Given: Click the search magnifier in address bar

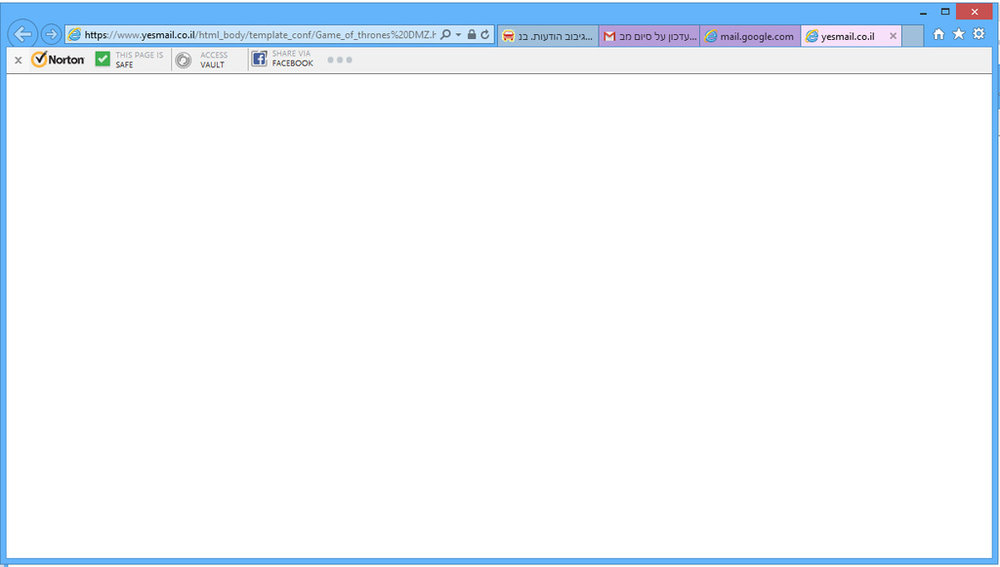Looking at the screenshot, I should pos(446,34).
